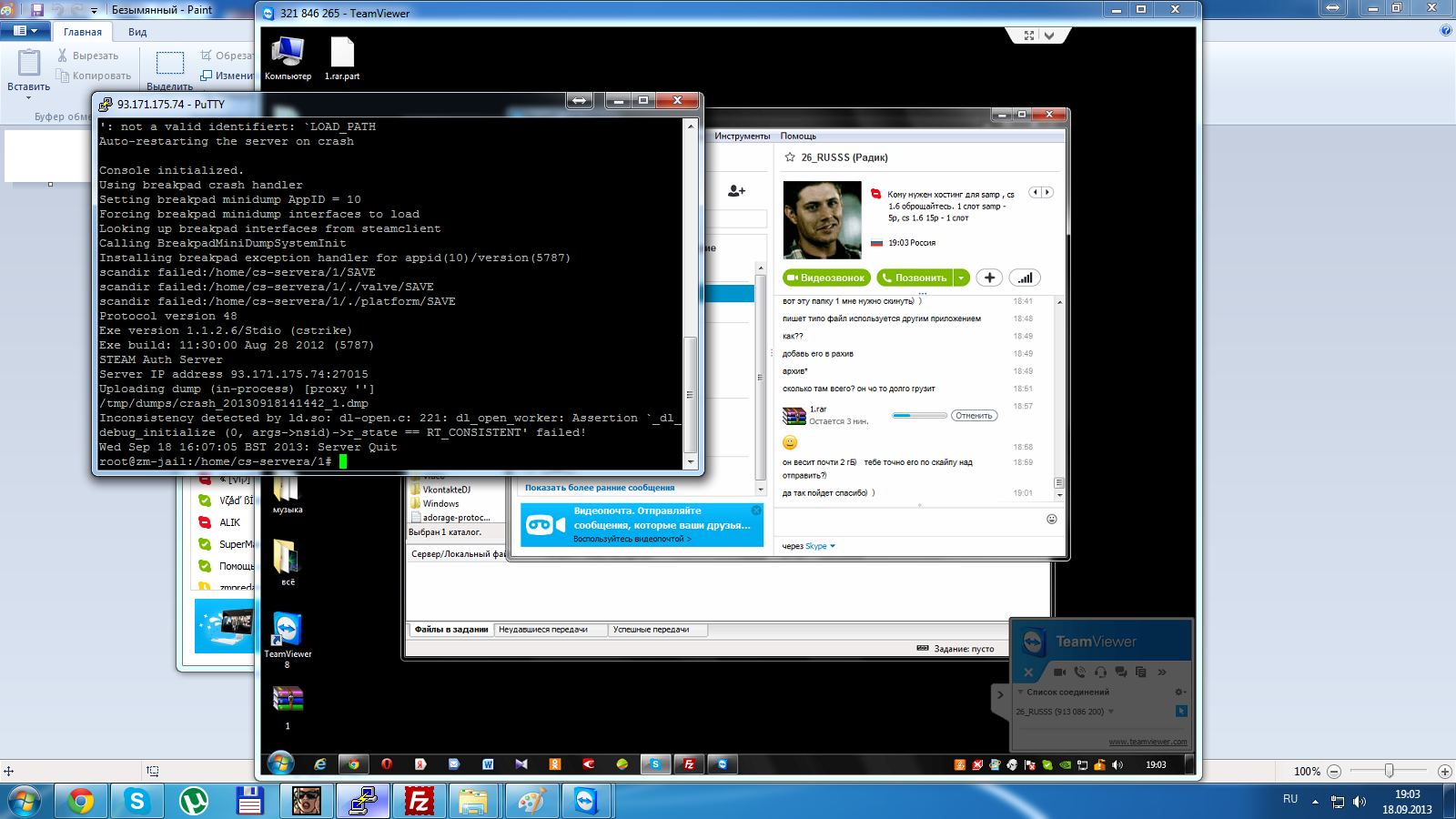Click the green Позвонить call button
Screen dimensions: 1456x819
(915, 278)
